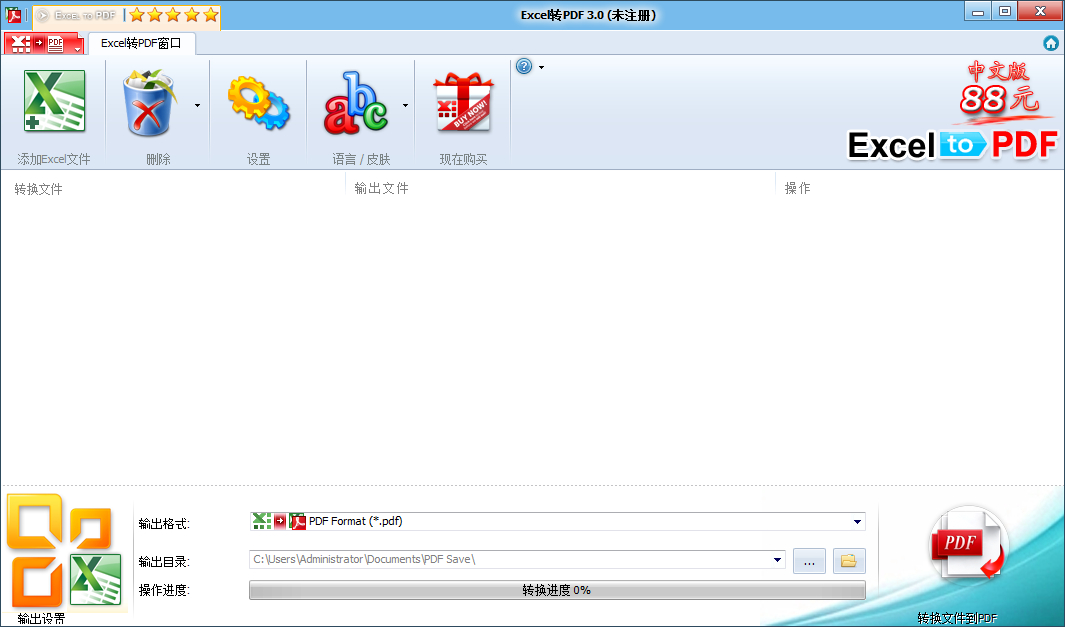Click the 现在购买 Buy Now gift icon
This screenshot has height=627, width=1065.
tap(463, 101)
